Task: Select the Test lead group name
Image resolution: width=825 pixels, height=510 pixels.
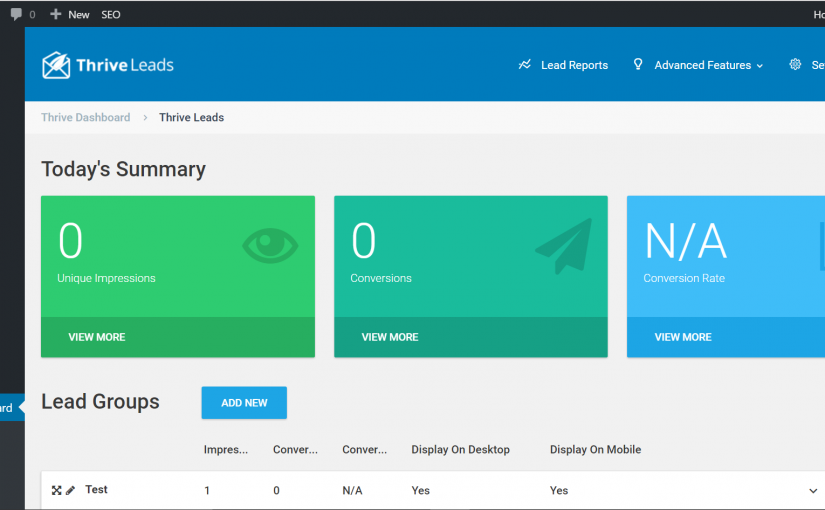Action: pos(96,489)
